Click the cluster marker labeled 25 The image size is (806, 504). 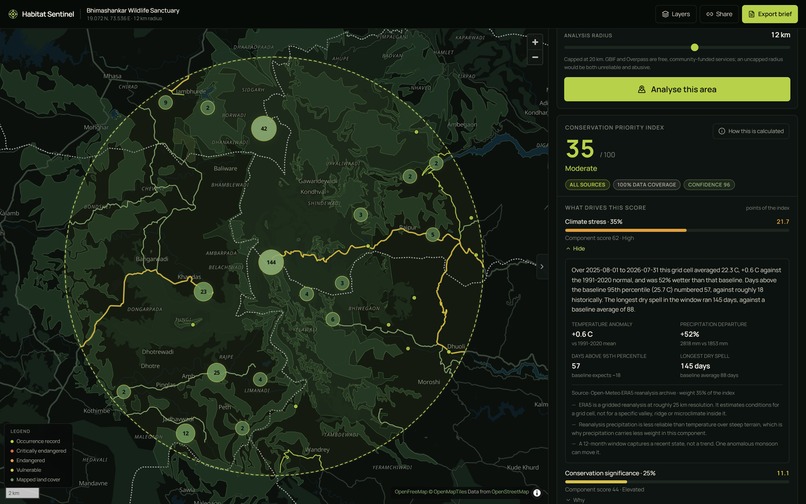(x=216, y=373)
